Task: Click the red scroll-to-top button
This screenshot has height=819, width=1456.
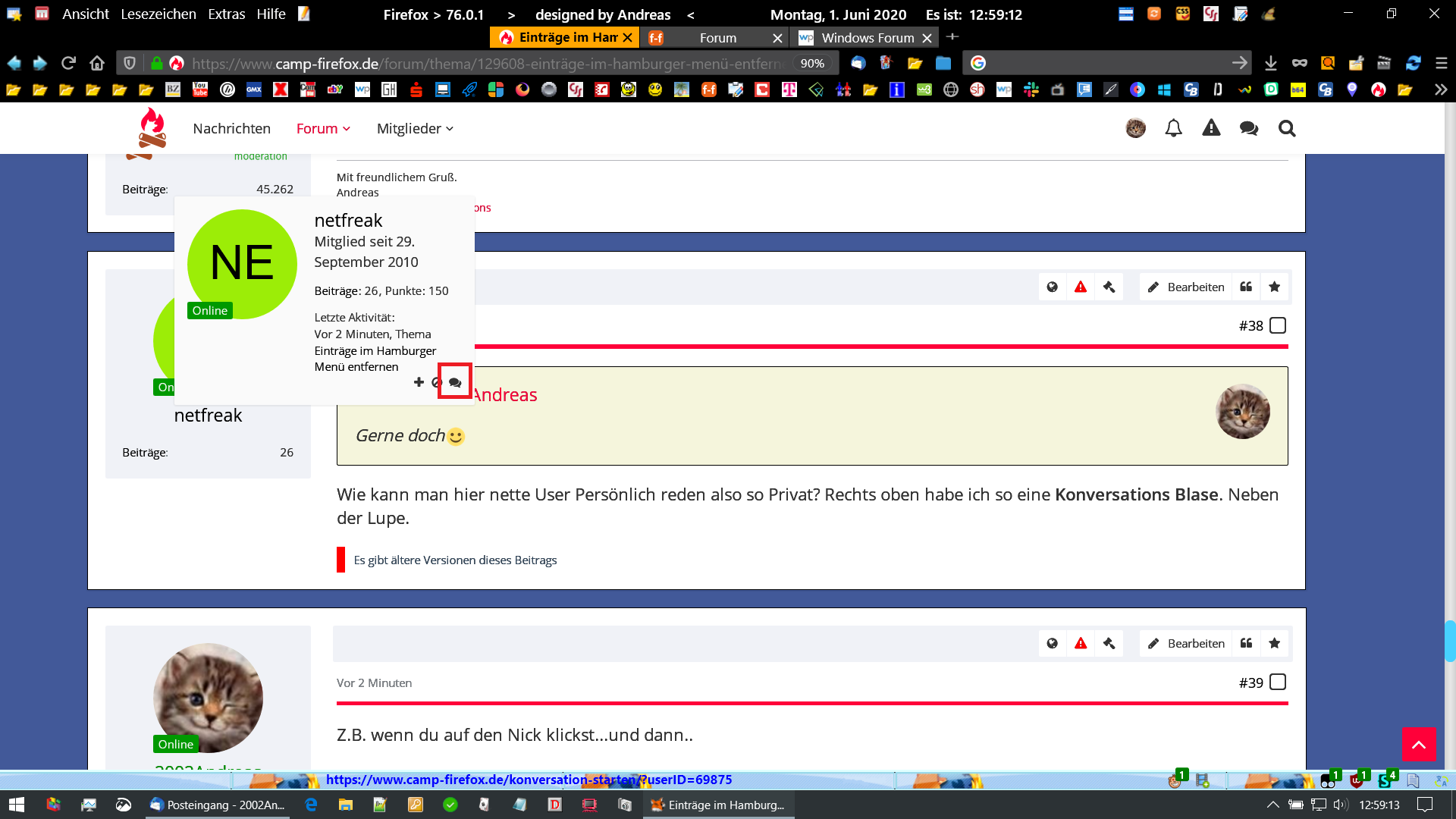Action: coord(1419,744)
